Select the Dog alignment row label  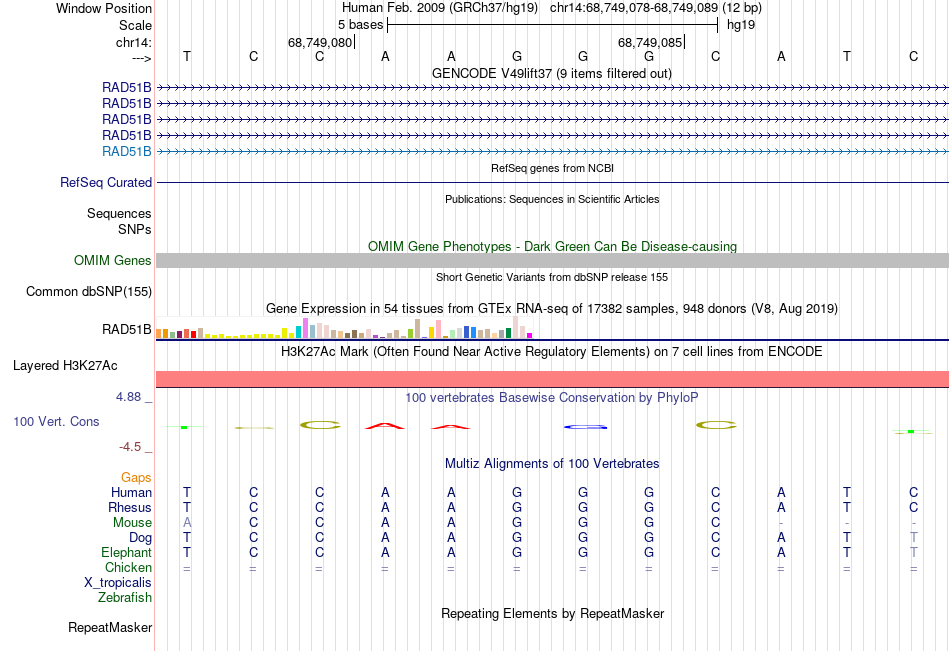141,538
